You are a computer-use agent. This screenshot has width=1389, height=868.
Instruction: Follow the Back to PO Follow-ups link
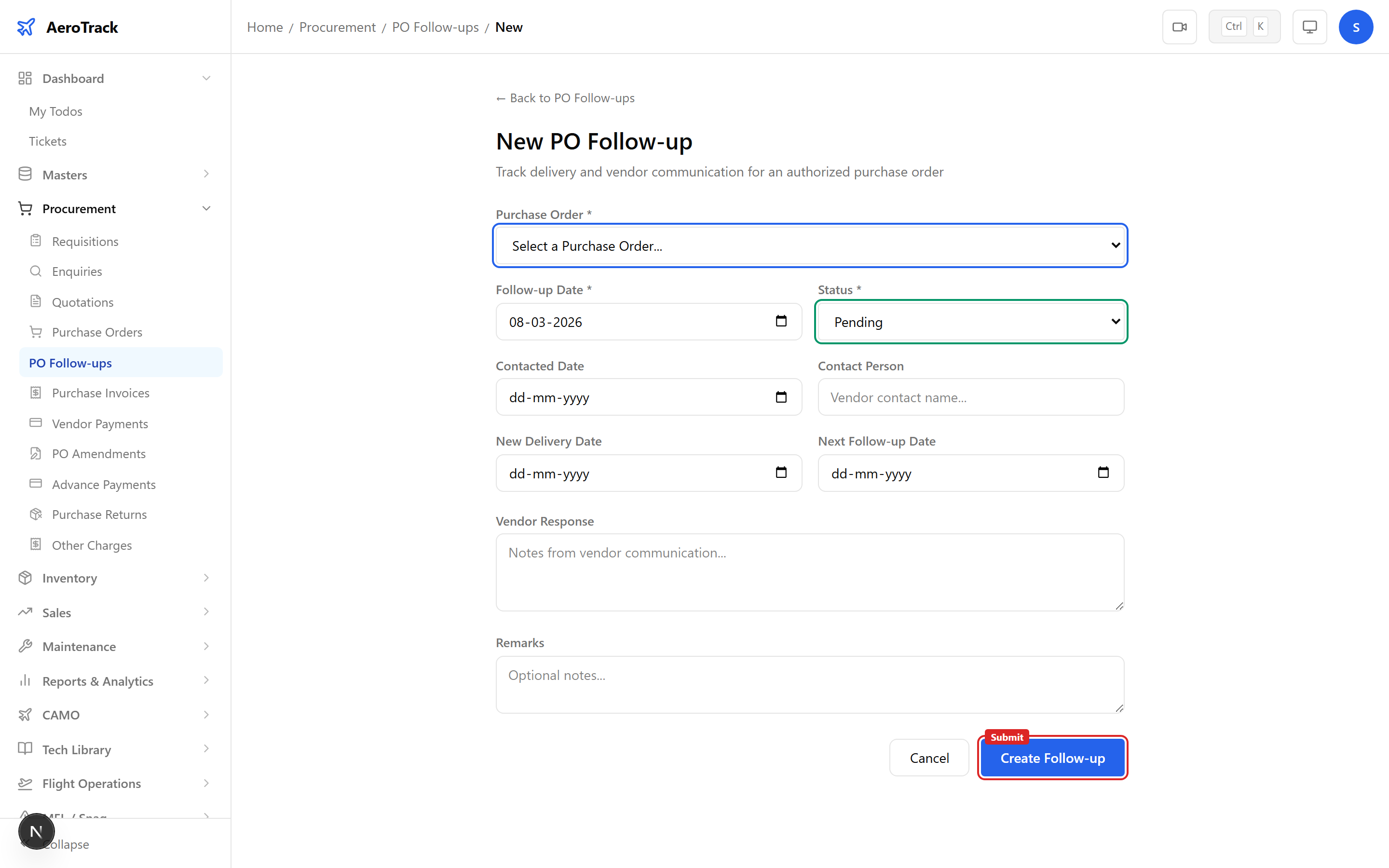pyautogui.click(x=565, y=97)
